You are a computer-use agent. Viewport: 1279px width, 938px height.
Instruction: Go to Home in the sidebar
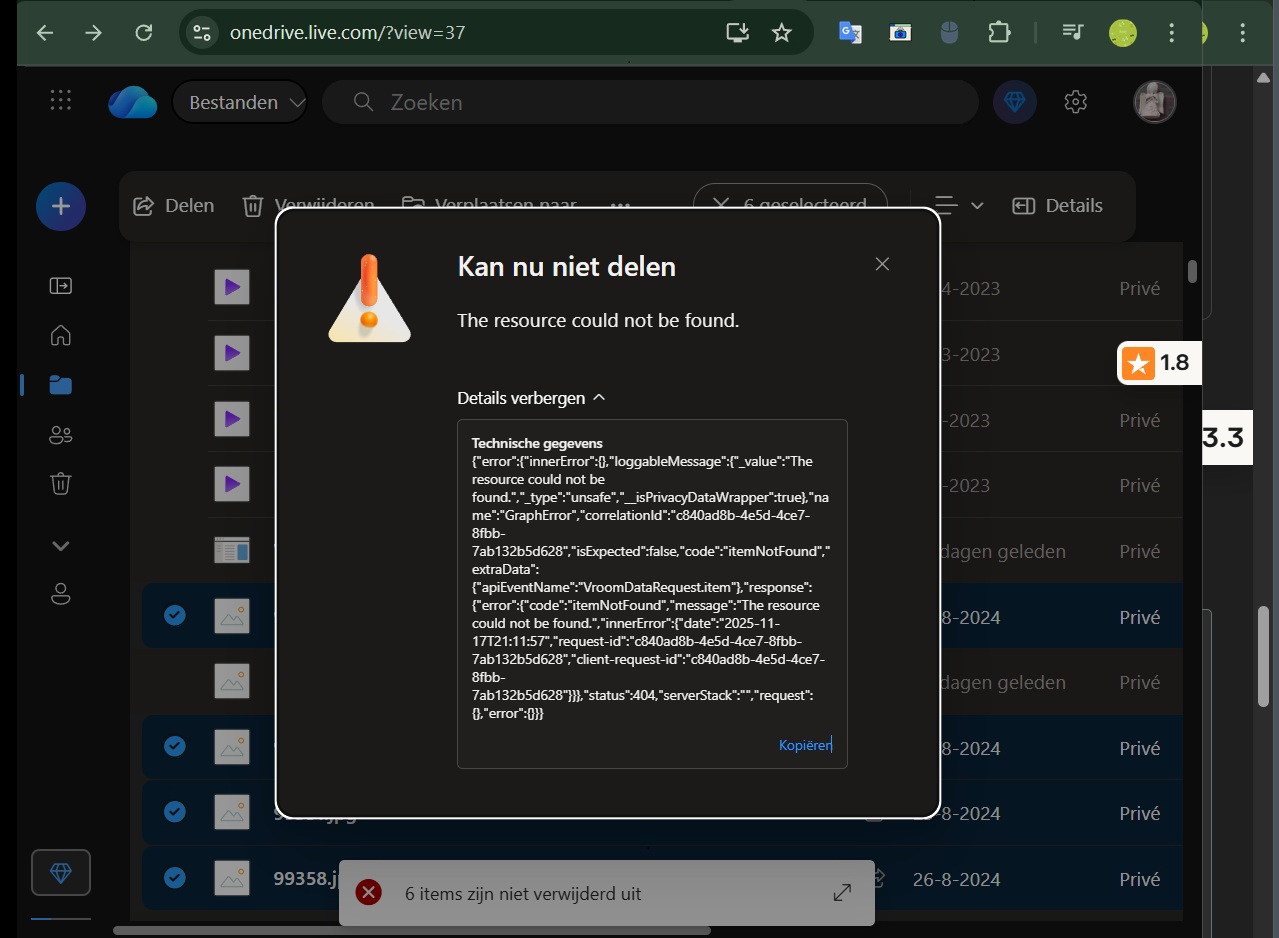61,335
